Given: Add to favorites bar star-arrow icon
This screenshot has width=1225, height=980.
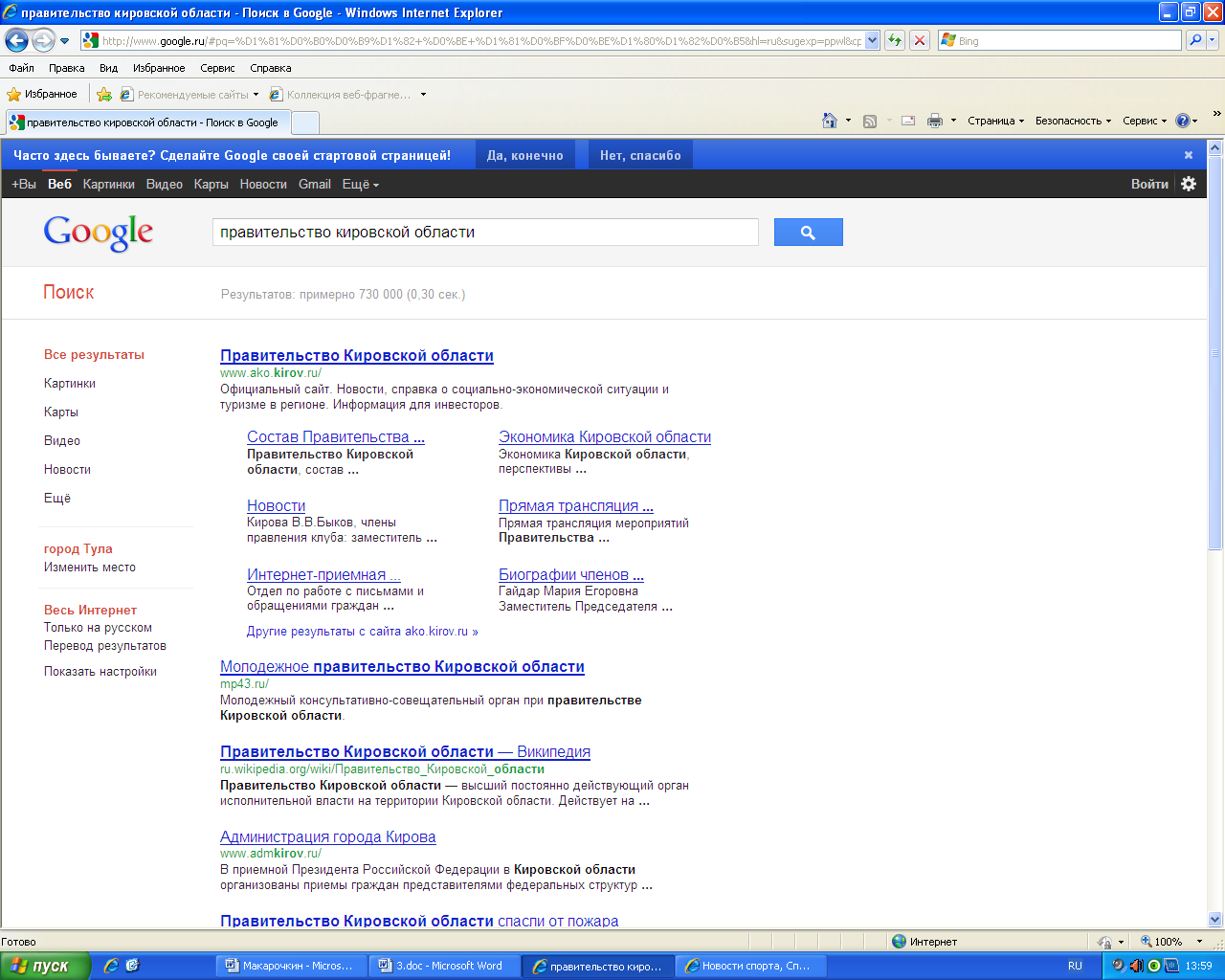Looking at the screenshot, I should [104, 94].
